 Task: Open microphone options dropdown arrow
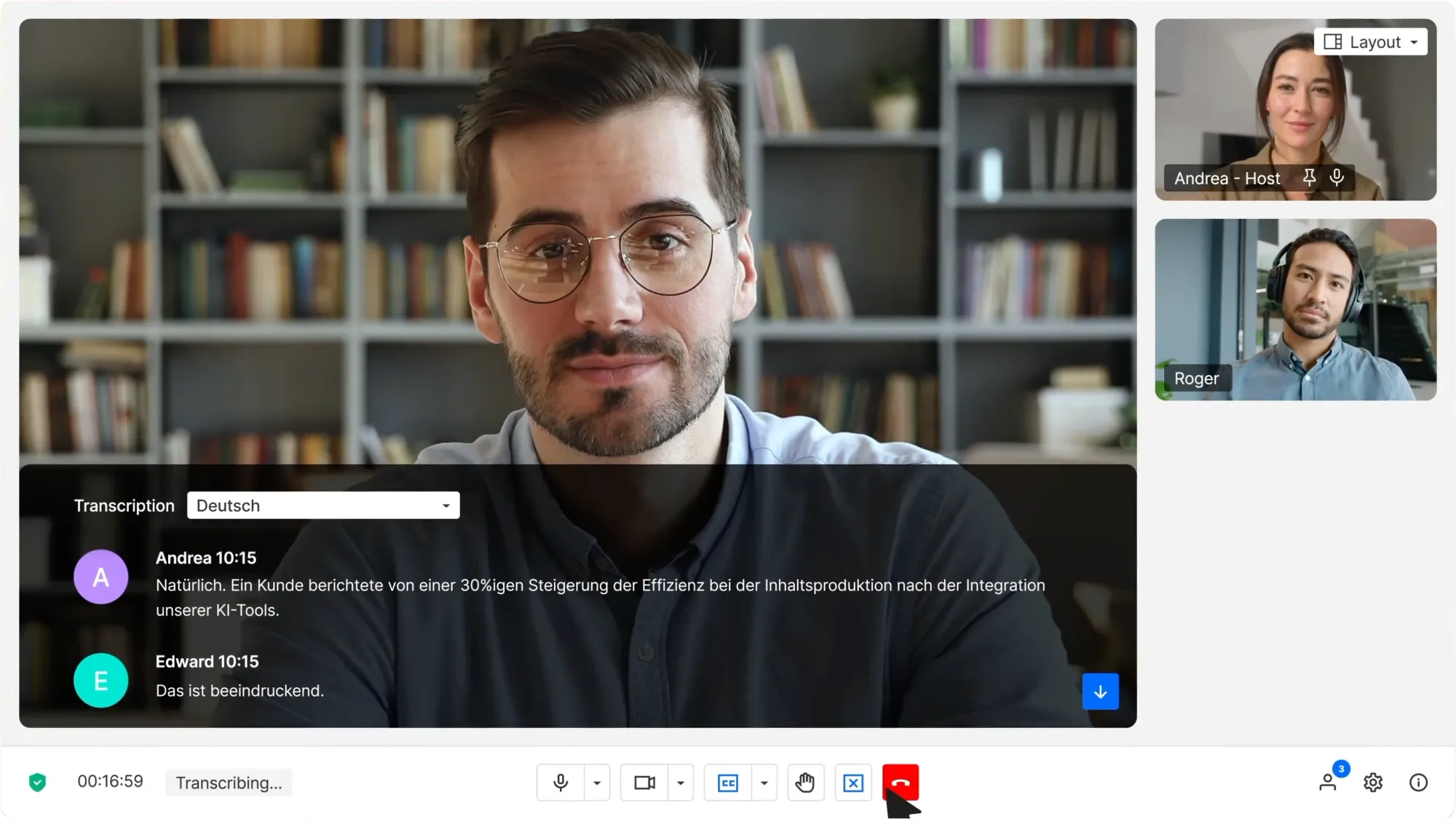click(597, 783)
